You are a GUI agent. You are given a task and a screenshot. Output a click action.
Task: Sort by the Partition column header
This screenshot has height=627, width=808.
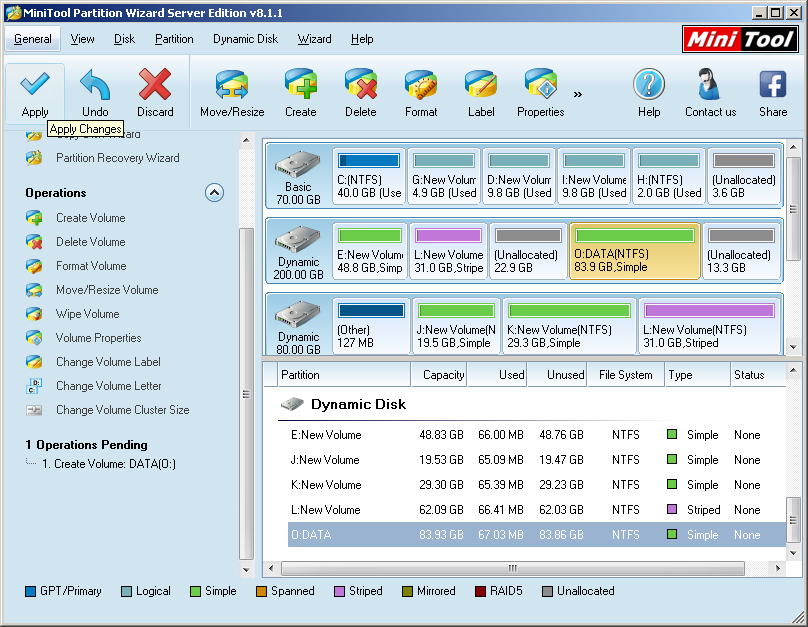(x=344, y=375)
